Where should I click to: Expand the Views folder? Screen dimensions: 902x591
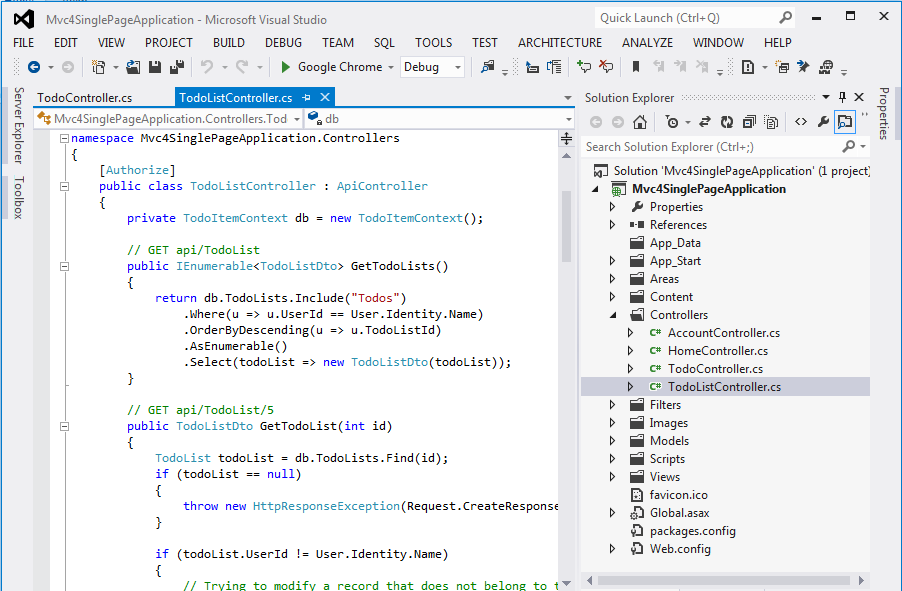pyautogui.click(x=613, y=476)
